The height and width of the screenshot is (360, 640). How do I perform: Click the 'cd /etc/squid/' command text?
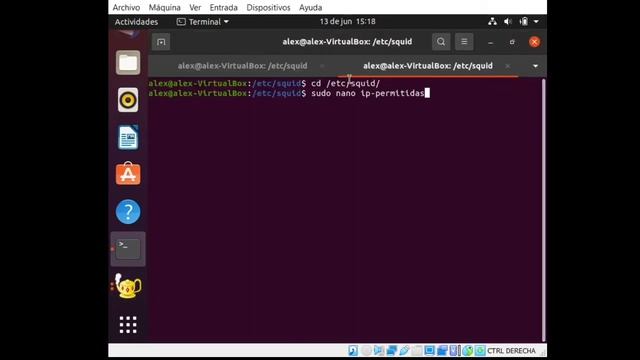click(345, 83)
